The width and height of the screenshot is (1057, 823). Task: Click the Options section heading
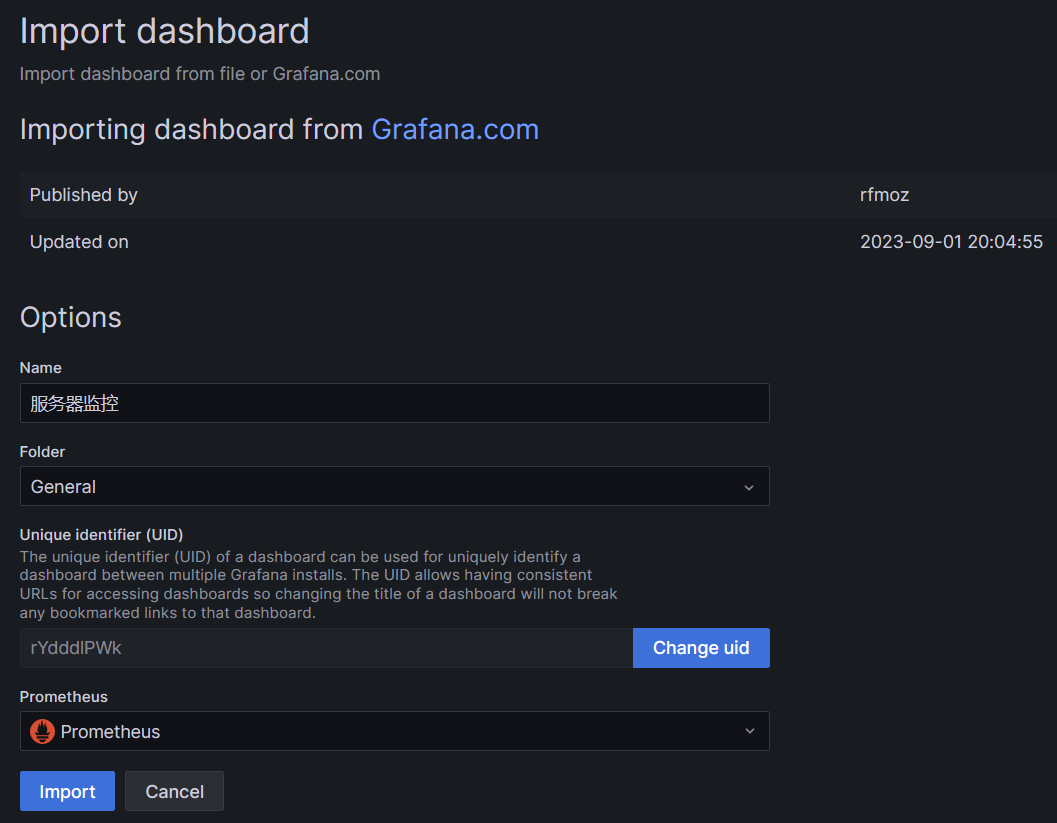(71, 317)
